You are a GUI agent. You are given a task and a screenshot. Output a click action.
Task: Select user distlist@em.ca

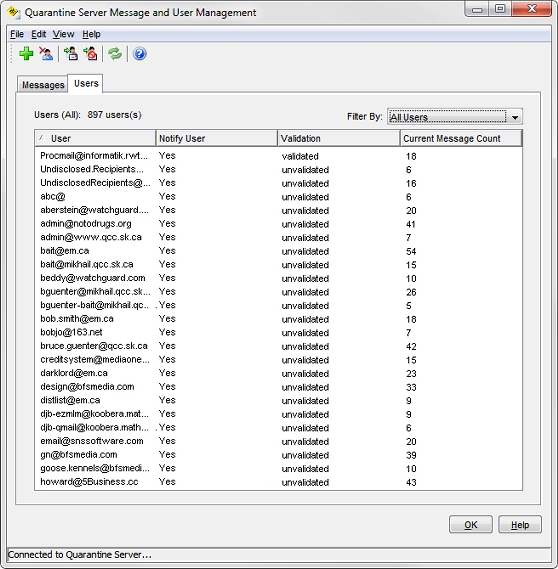[x=279, y=400]
